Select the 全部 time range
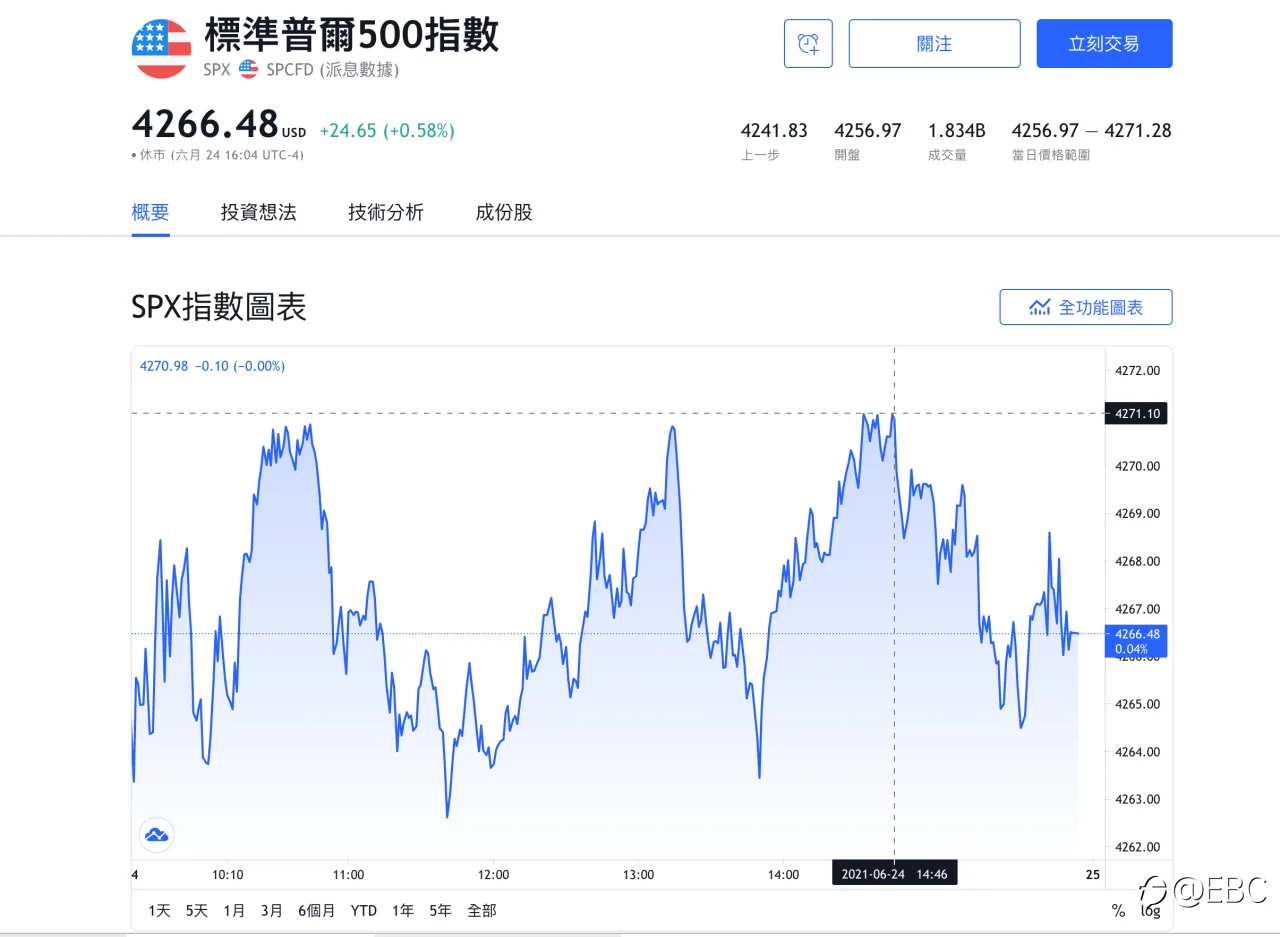Screen dimensions: 1280x937 482,911
